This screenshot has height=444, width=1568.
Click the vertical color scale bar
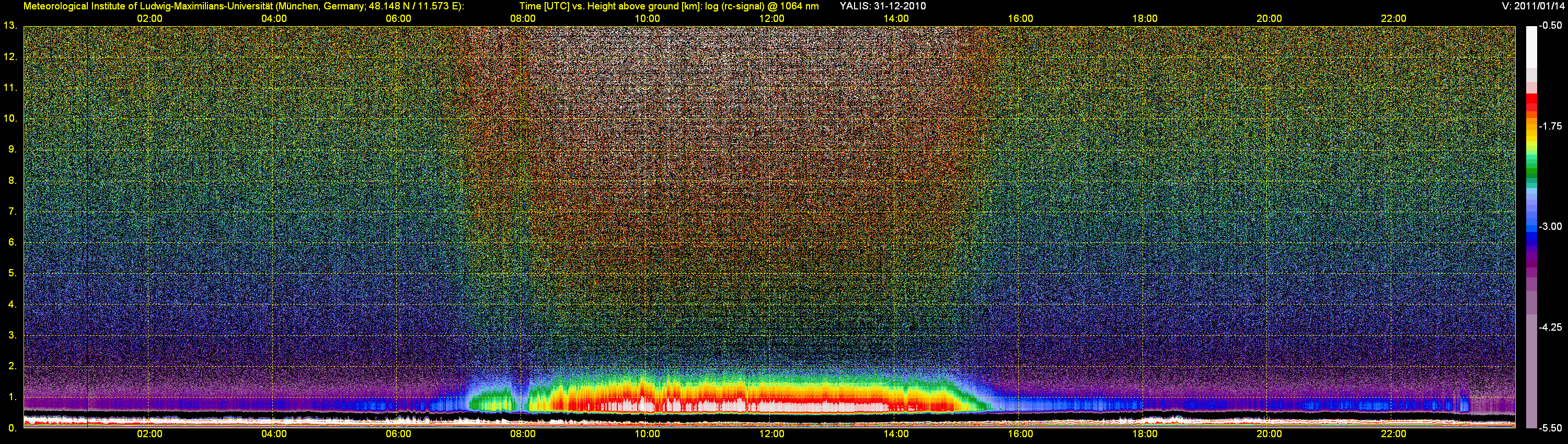[x=1531, y=227]
